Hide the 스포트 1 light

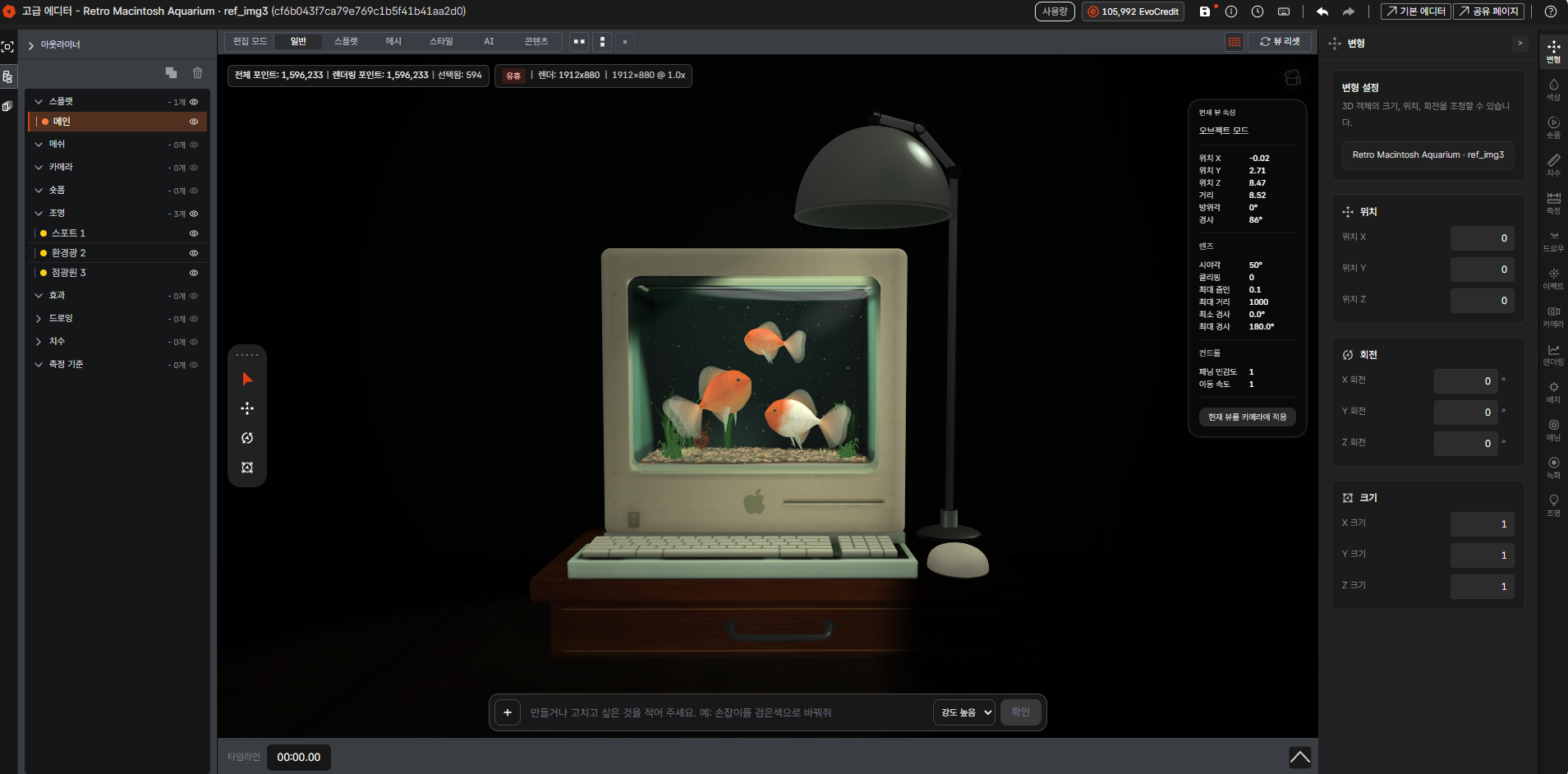tap(194, 233)
